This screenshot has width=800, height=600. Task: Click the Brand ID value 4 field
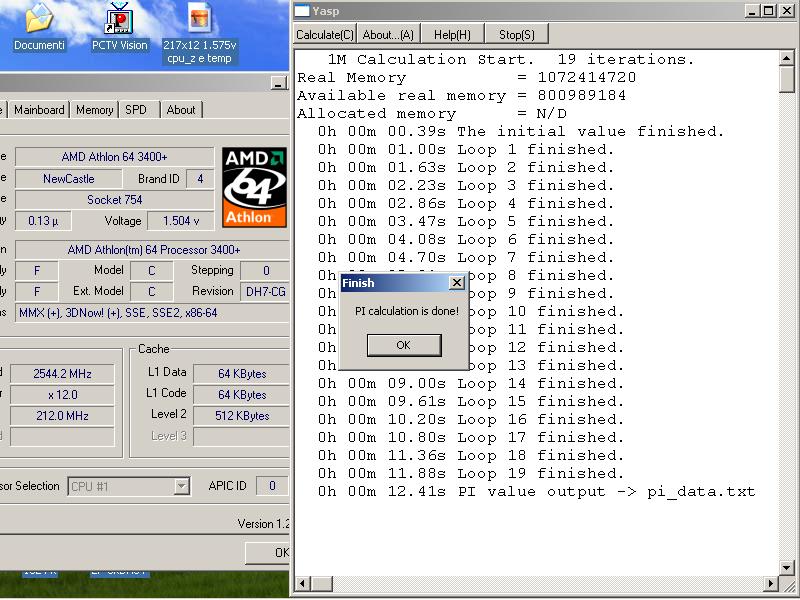click(200, 179)
